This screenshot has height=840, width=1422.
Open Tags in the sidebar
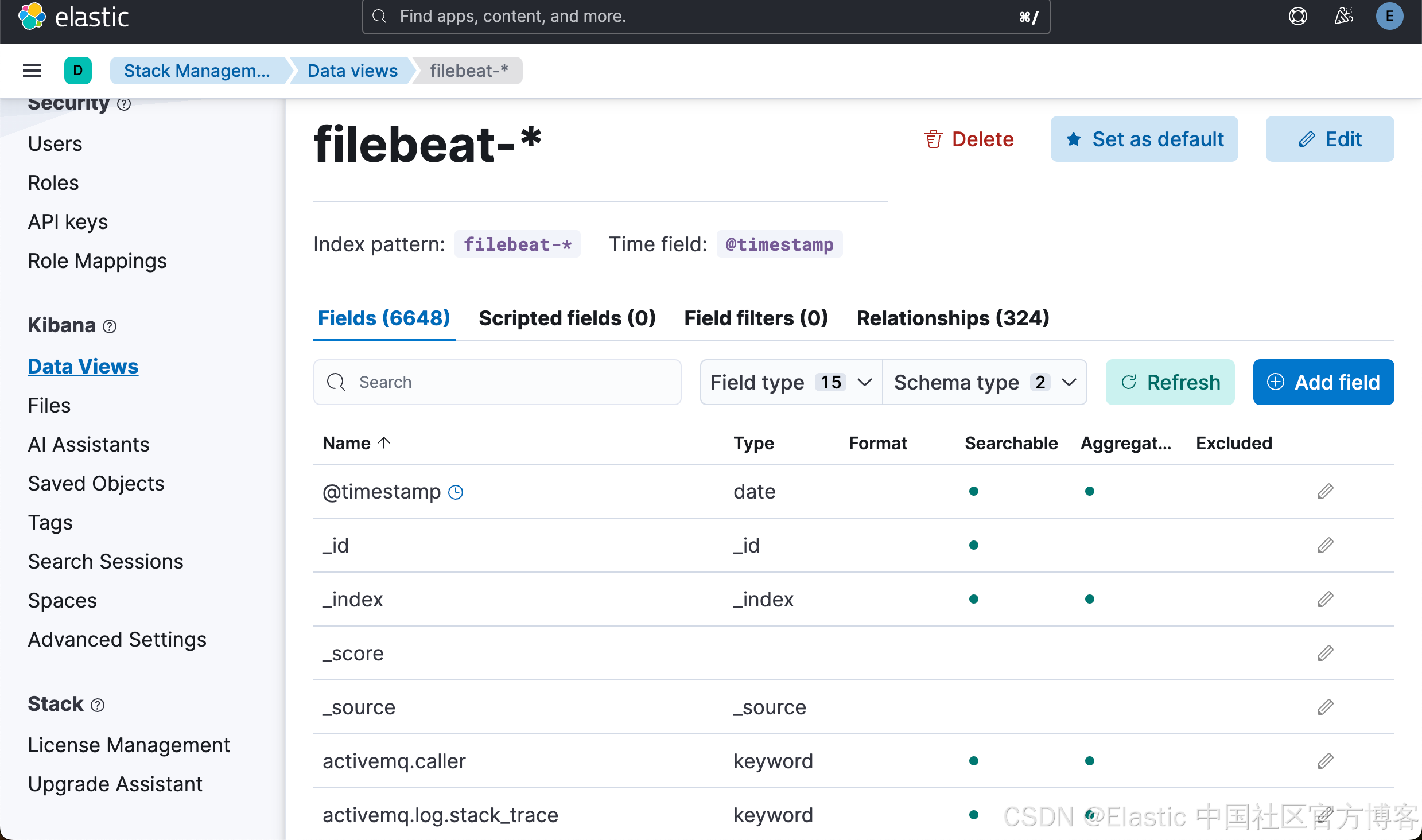pos(50,522)
